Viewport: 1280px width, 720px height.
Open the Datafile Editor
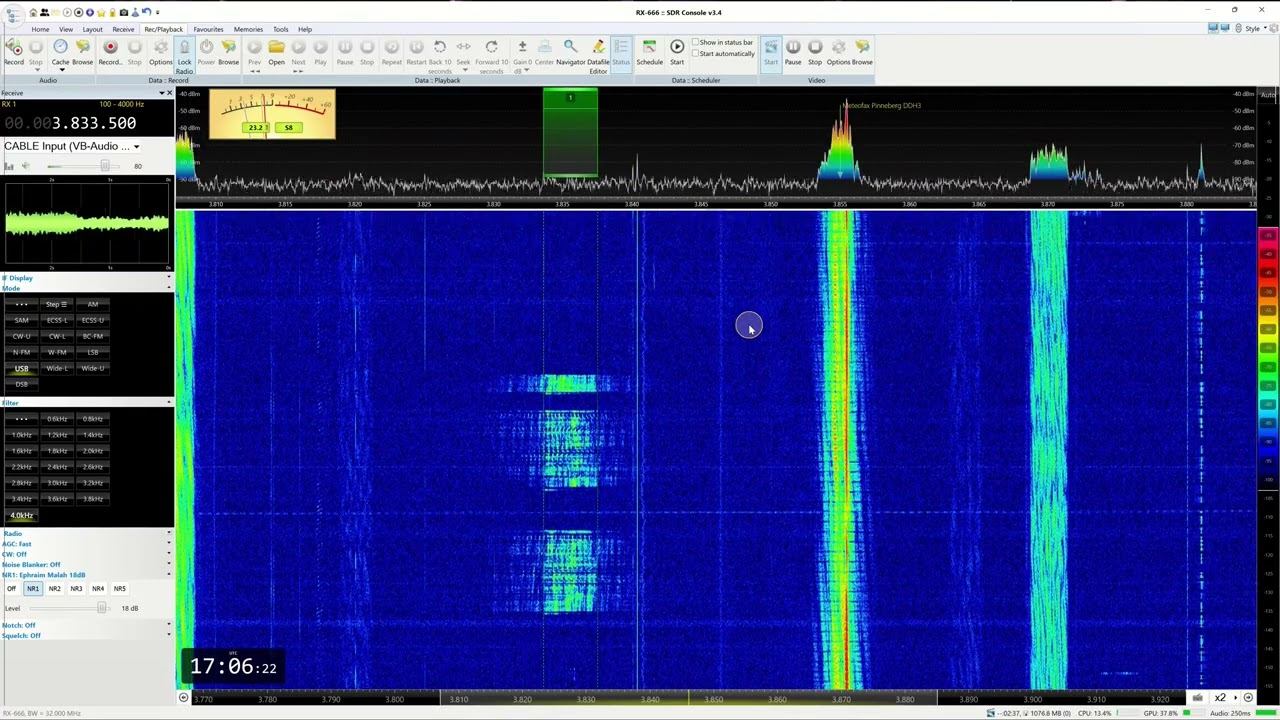tap(598, 47)
